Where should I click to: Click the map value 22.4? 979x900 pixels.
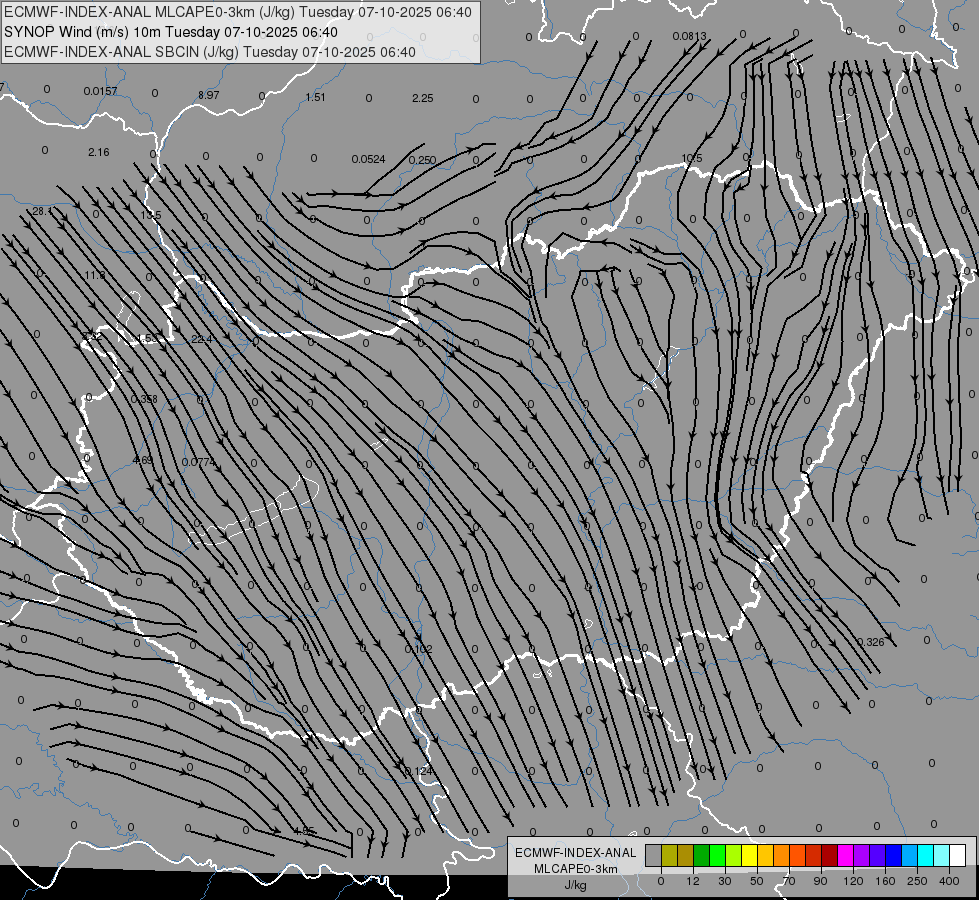pos(202,339)
